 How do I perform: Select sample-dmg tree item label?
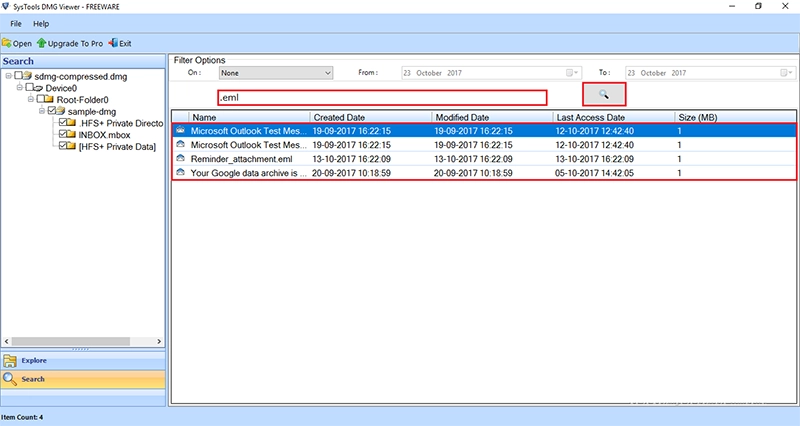(92, 111)
